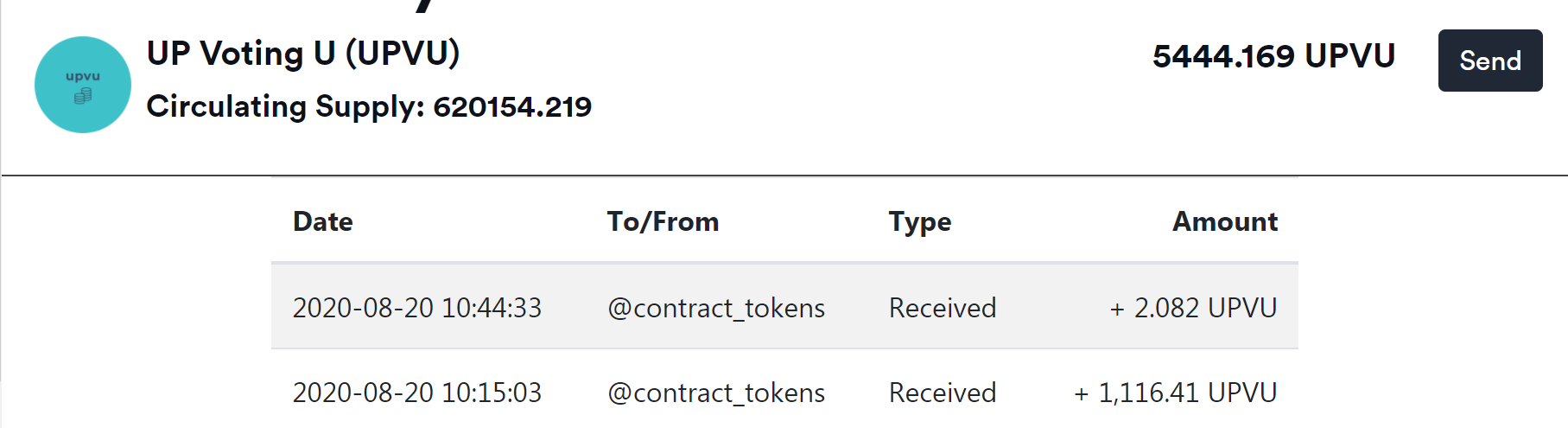Click the Amount column header
Screen dimensions: 1568x428
tap(1224, 221)
